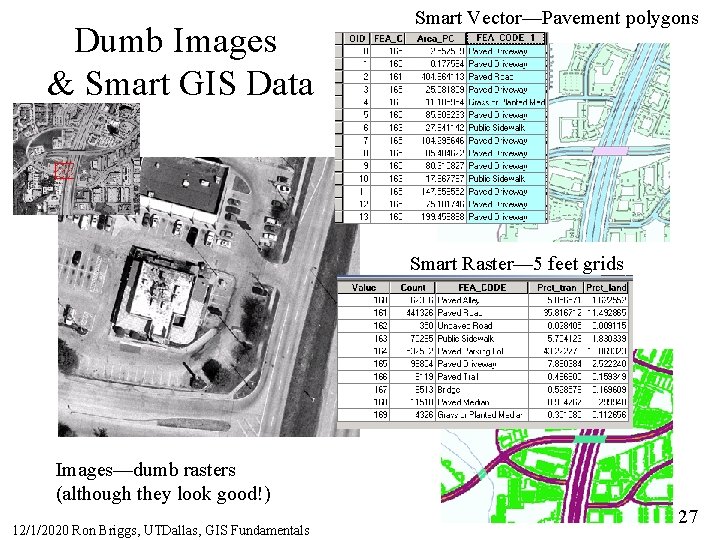The height and width of the screenshot is (540, 720).
Task: Click the "Smart Raster—5 feet grids" heading
Action: (x=517, y=264)
